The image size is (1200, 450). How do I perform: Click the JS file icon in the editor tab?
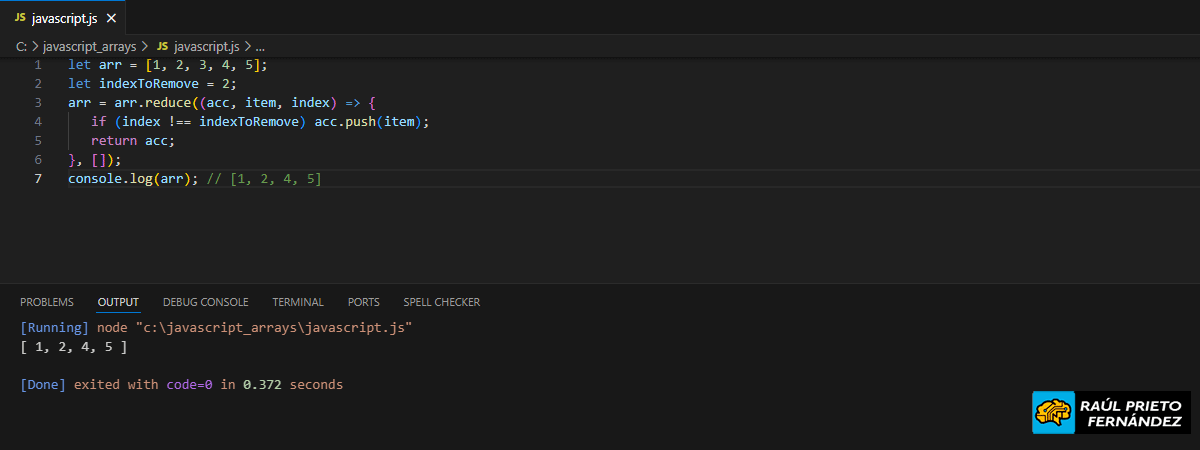pyautogui.click(x=20, y=19)
